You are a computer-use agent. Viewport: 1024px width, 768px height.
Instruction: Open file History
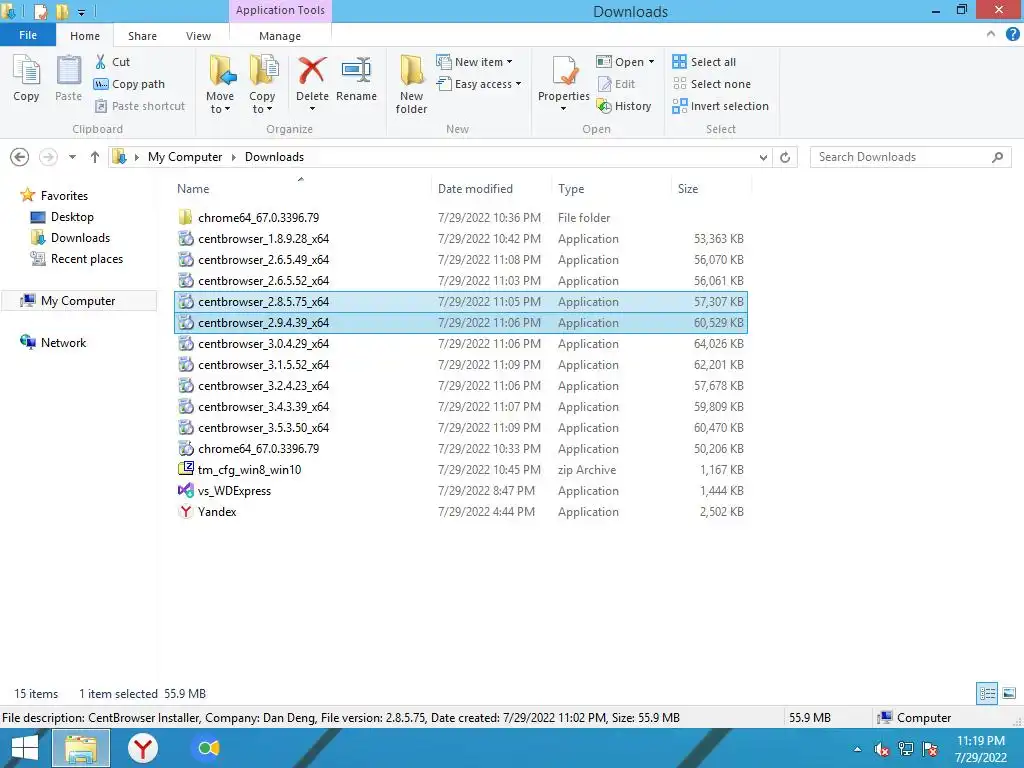coord(624,106)
